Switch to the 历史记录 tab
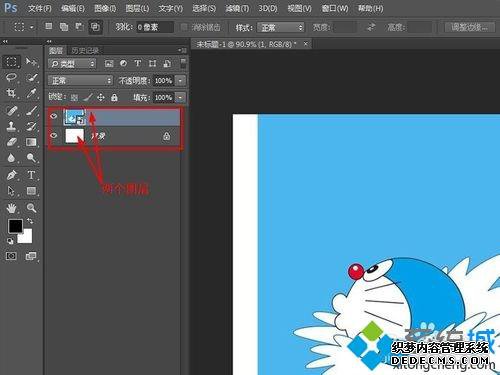 (85, 51)
